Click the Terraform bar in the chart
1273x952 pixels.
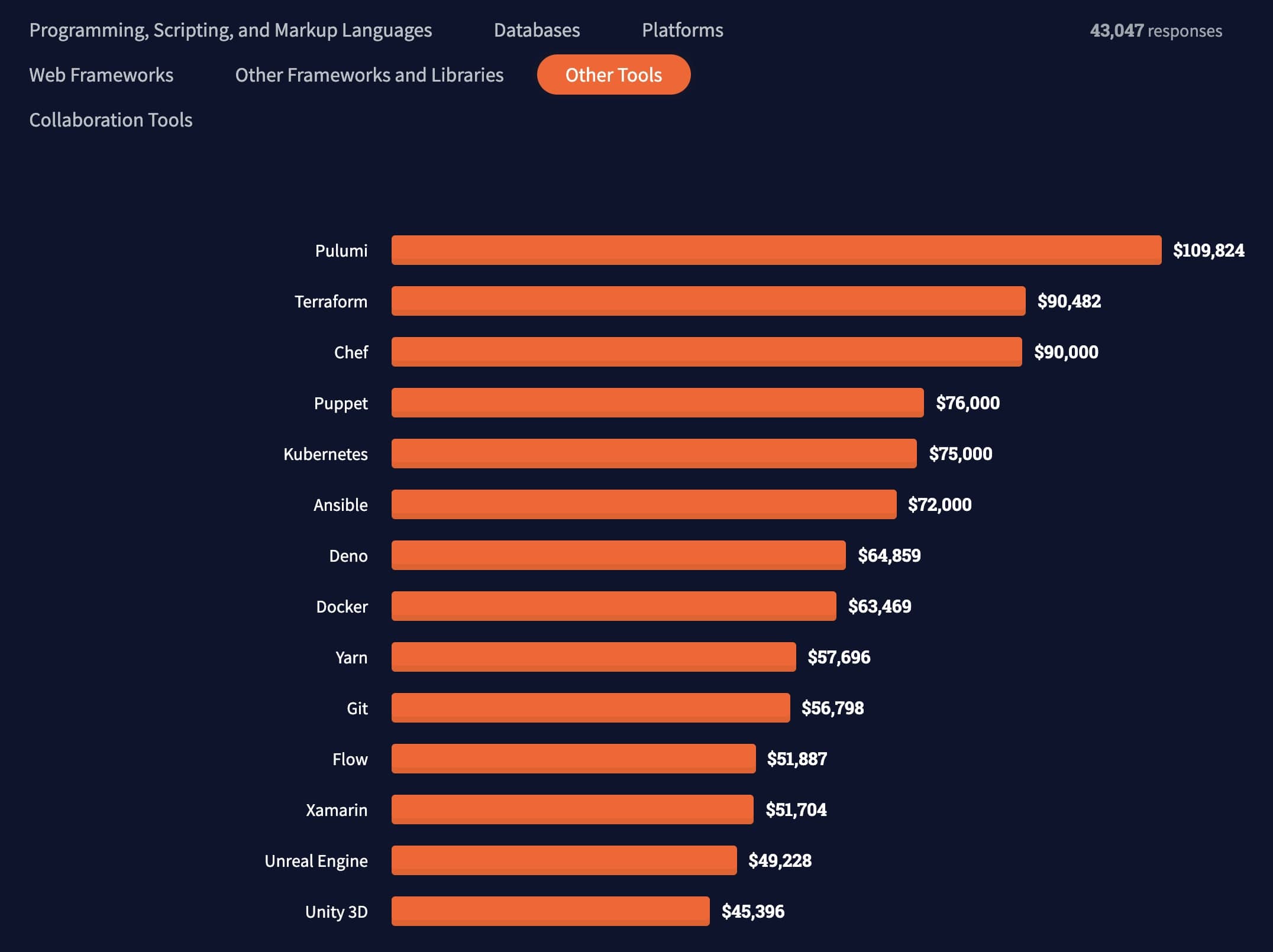tap(708, 301)
